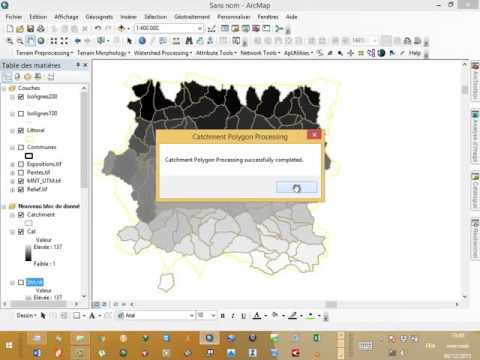Screen dimensions: 480x360
Task: Open the Catalog window toolbar icon
Action: [235, 29]
